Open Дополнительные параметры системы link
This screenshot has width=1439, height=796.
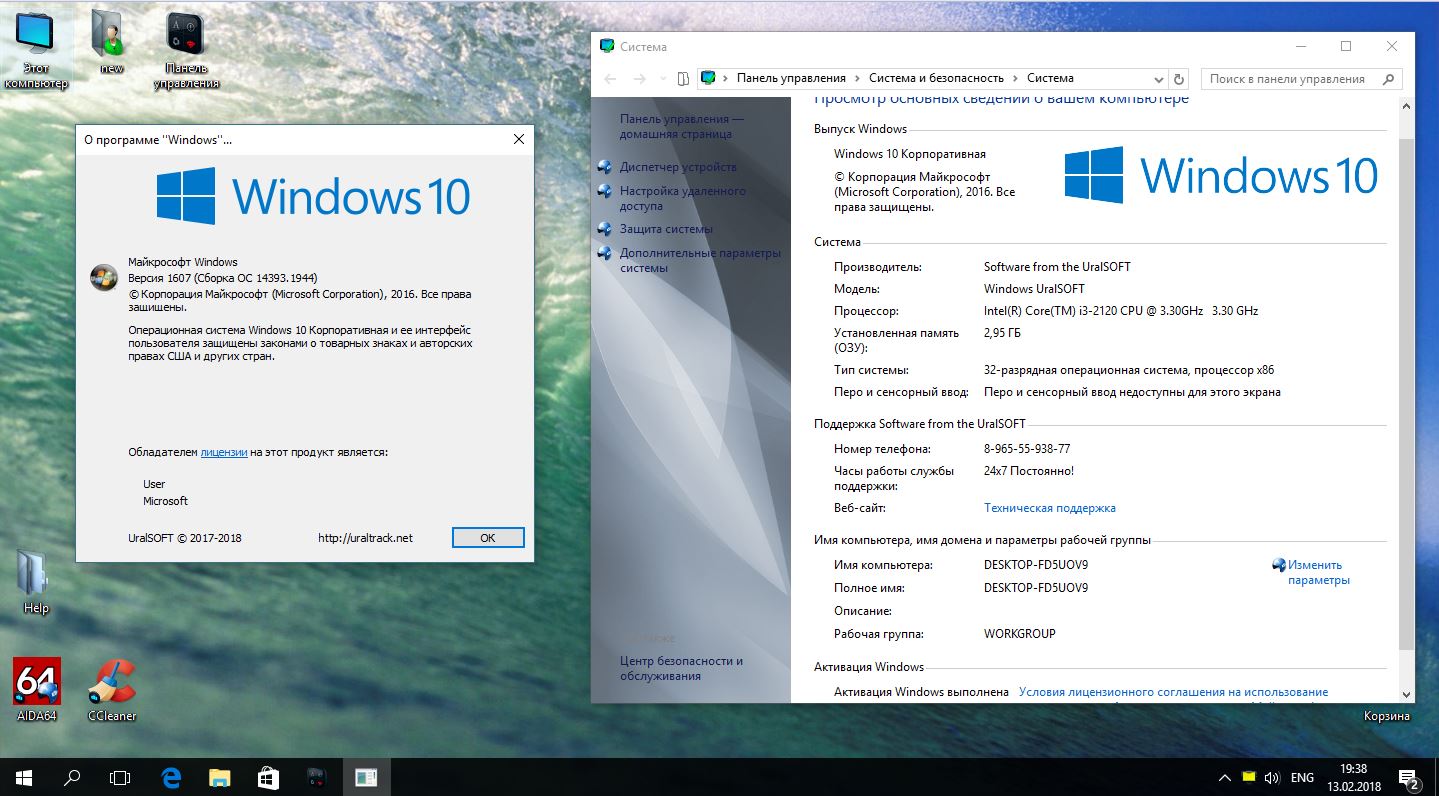pos(700,260)
